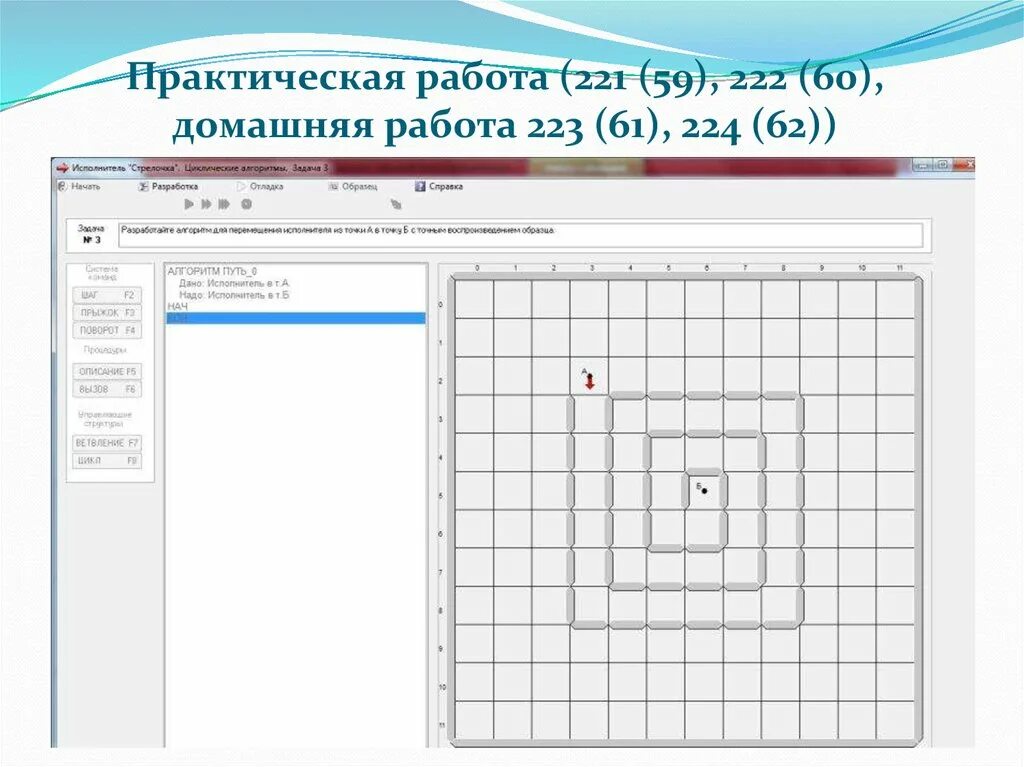This screenshot has height=767, width=1024.
Task: Click the double-arrow fast run icon
Action: [x=206, y=204]
